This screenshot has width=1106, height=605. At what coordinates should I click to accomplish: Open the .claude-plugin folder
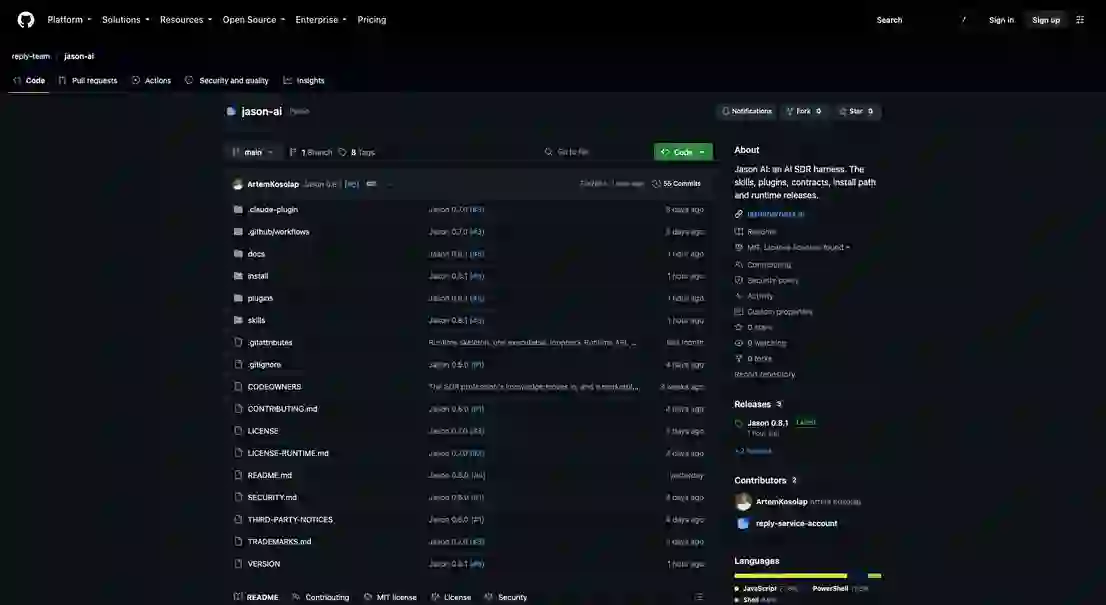pos(273,209)
